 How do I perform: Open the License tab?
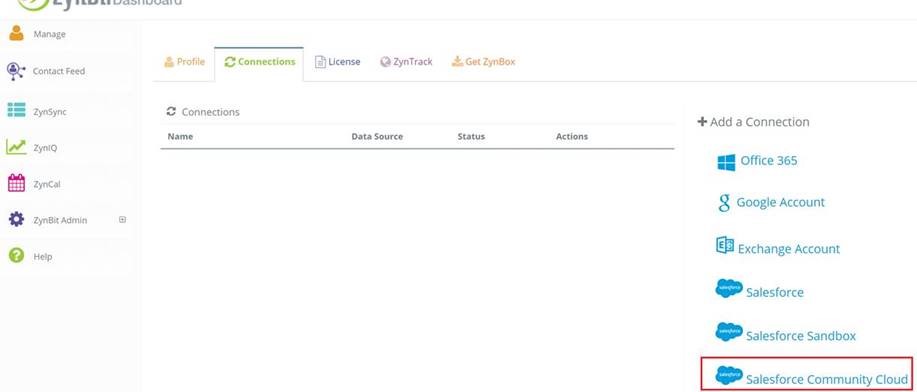point(337,61)
